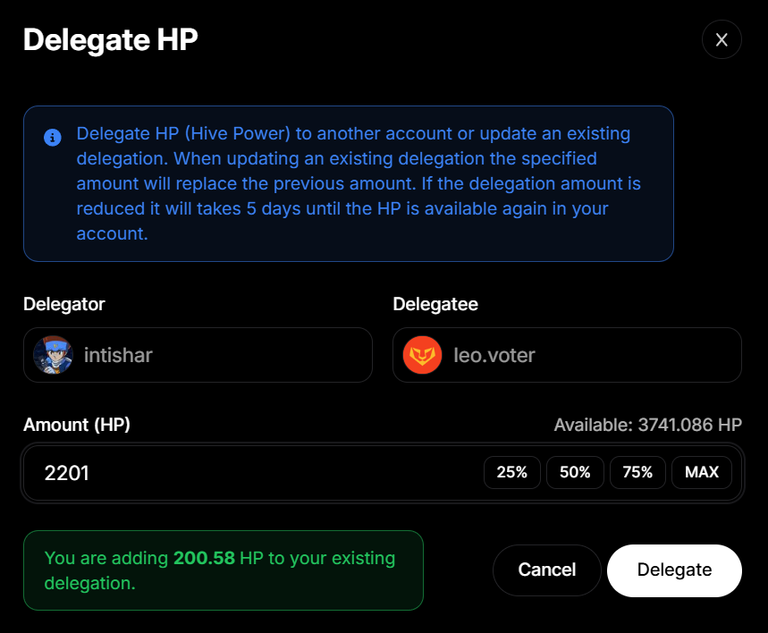Click the Delegatee label
This screenshot has width=768, height=633.
point(435,304)
